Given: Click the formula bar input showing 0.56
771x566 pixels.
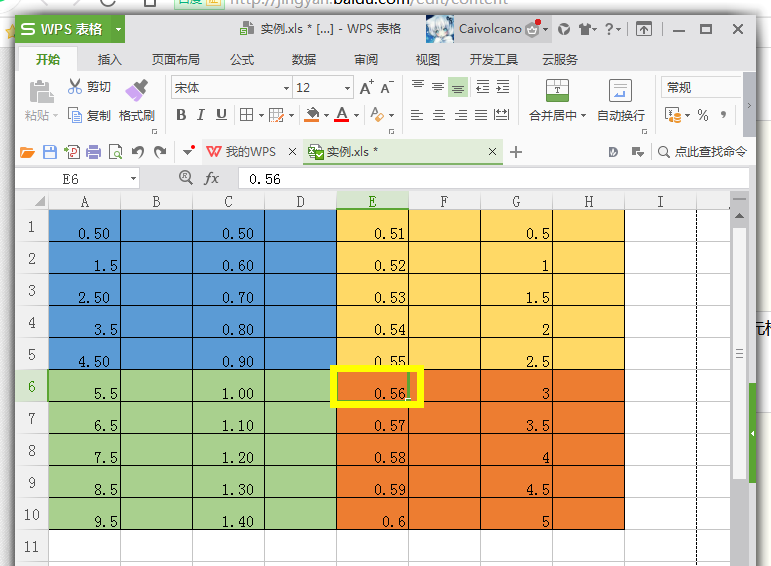Looking at the screenshot, I should (493, 179).
